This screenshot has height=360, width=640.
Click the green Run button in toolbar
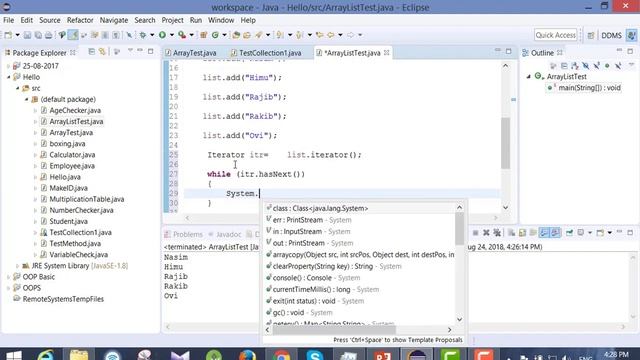[x=162, y=35]
